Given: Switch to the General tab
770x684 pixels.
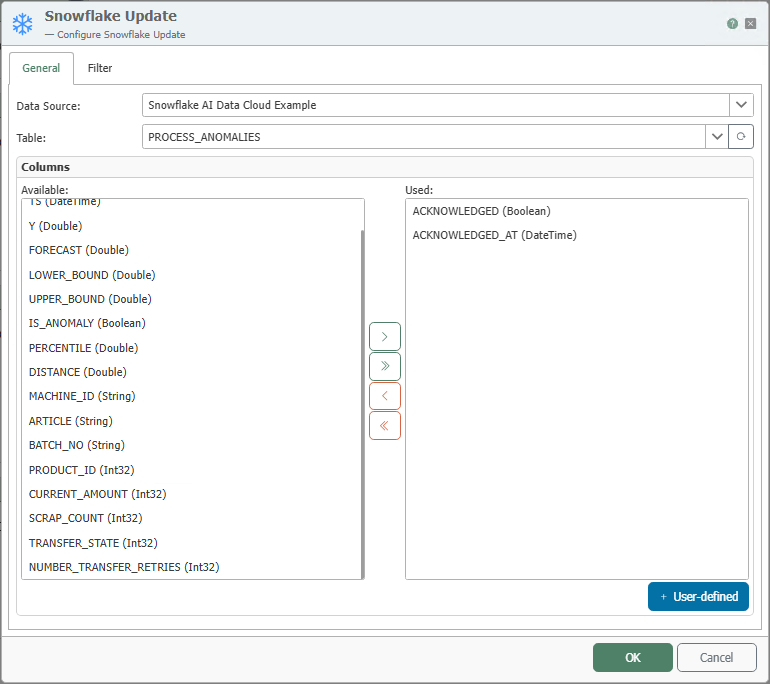Looking at the screenshot, I should click(x=41, y=68).
